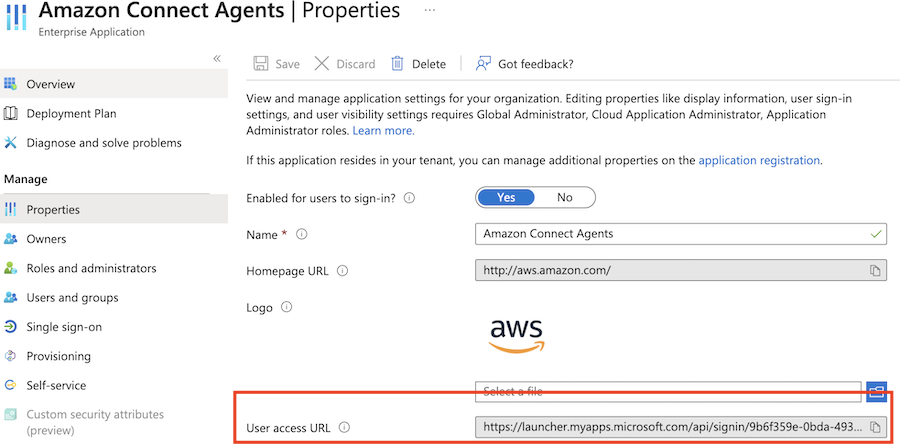The image size is (900, 445).
Task: Click the Delete trash icon
Action: point(398,64)
